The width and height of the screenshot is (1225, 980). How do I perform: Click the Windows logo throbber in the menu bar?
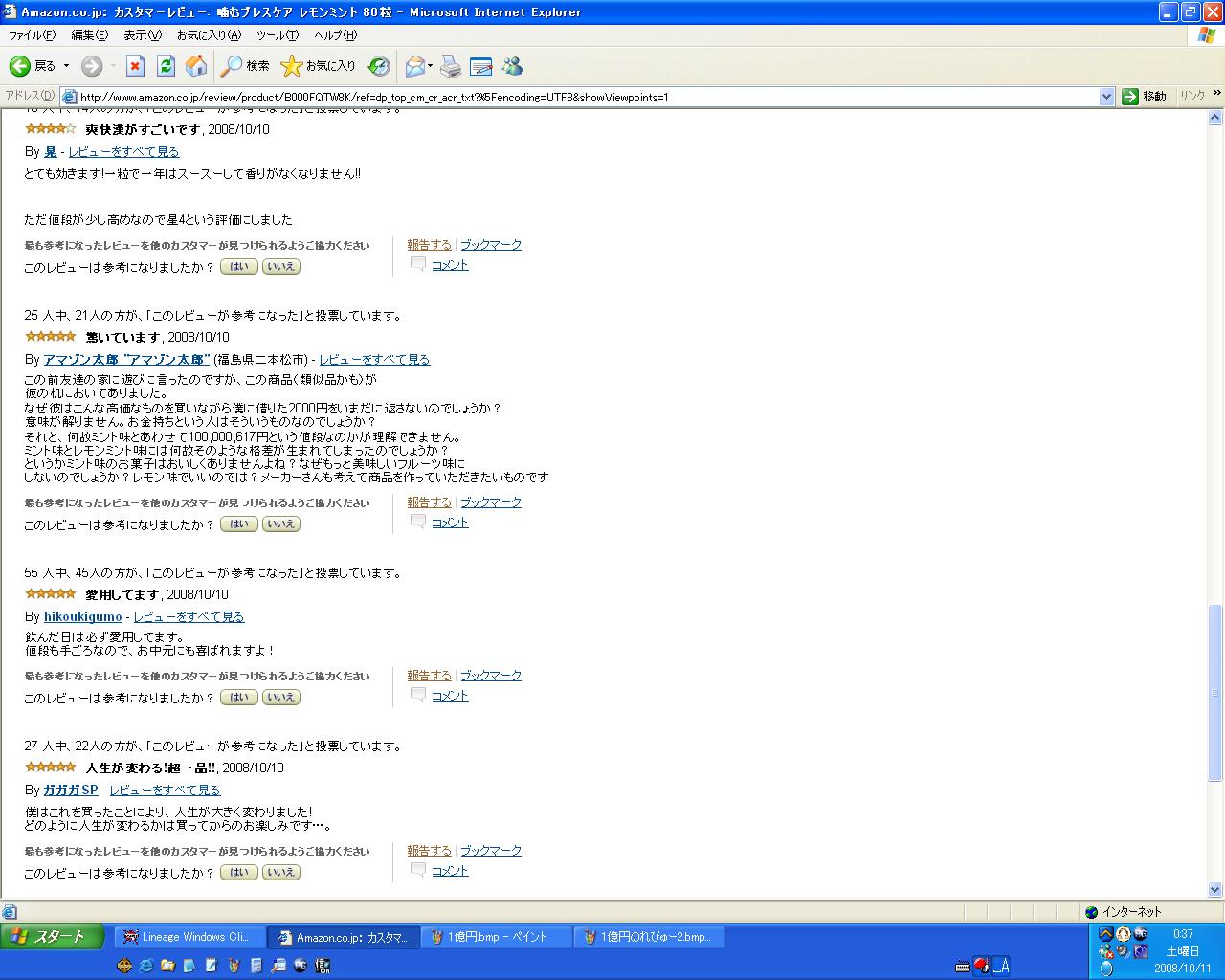coord(1206,35)
